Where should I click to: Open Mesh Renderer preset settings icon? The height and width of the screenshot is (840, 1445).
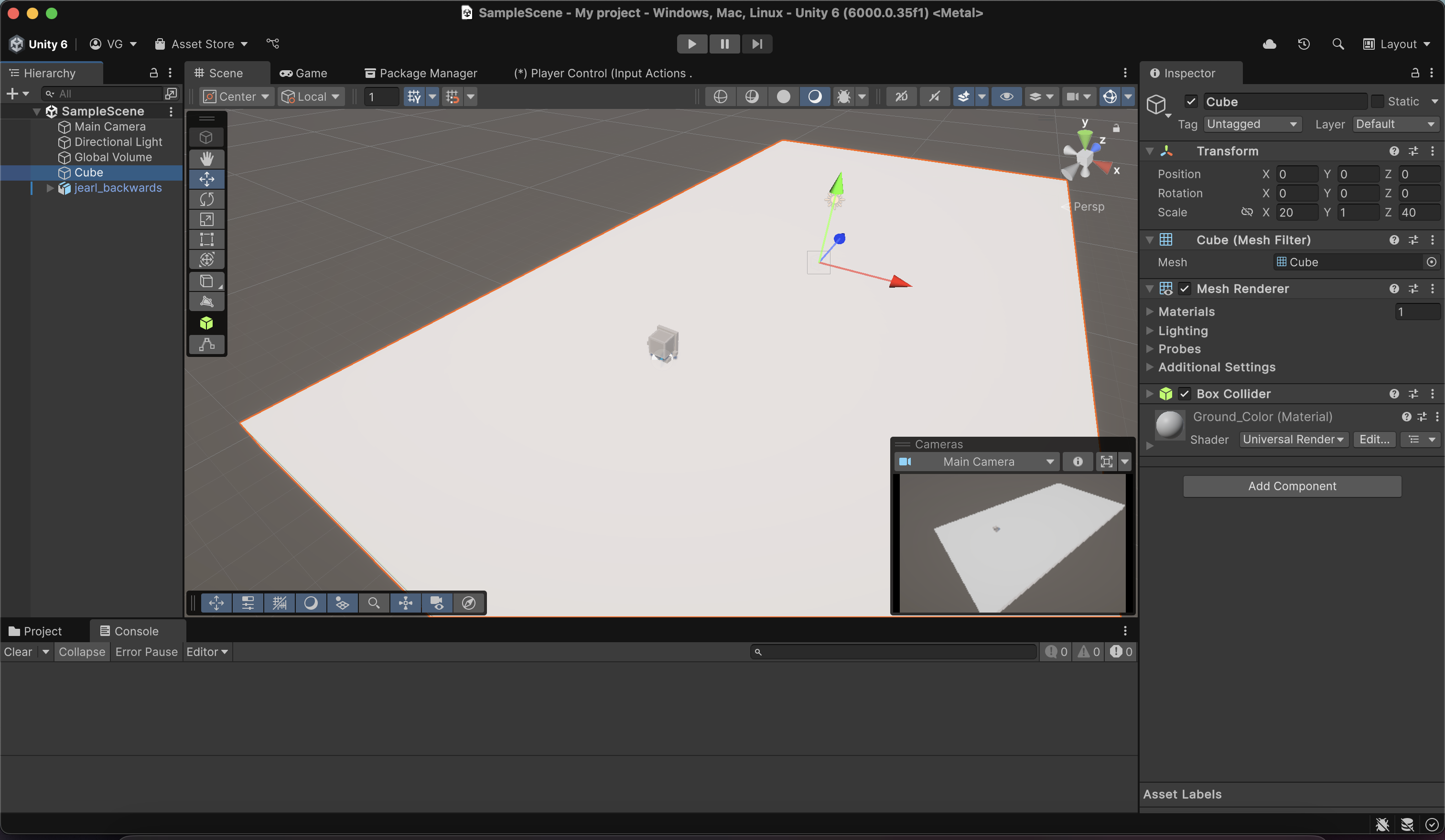1413,289
